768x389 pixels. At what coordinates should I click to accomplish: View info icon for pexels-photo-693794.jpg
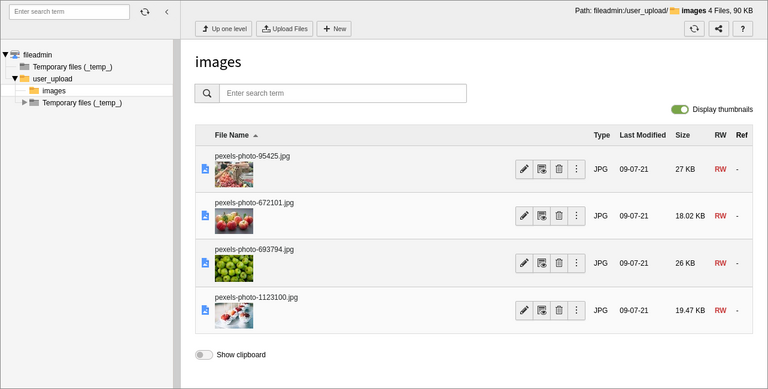542,263
